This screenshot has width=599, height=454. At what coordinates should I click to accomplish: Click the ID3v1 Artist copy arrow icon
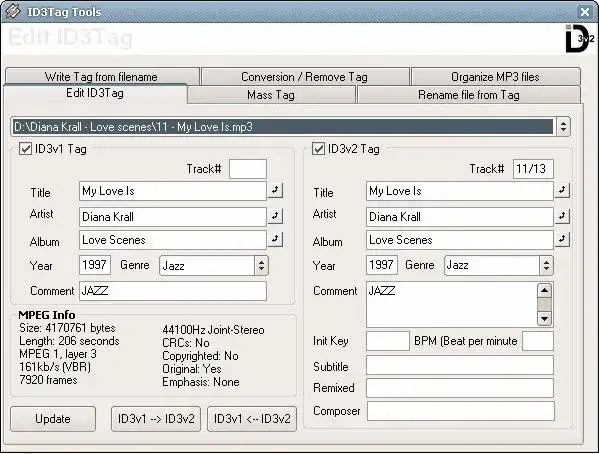tap(275, 216)
